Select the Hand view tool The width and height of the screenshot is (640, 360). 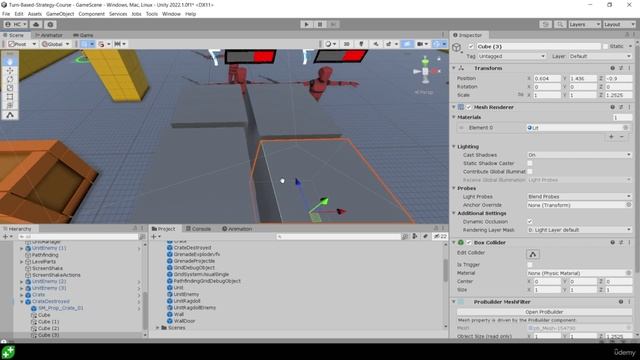(x=10, y=62)
